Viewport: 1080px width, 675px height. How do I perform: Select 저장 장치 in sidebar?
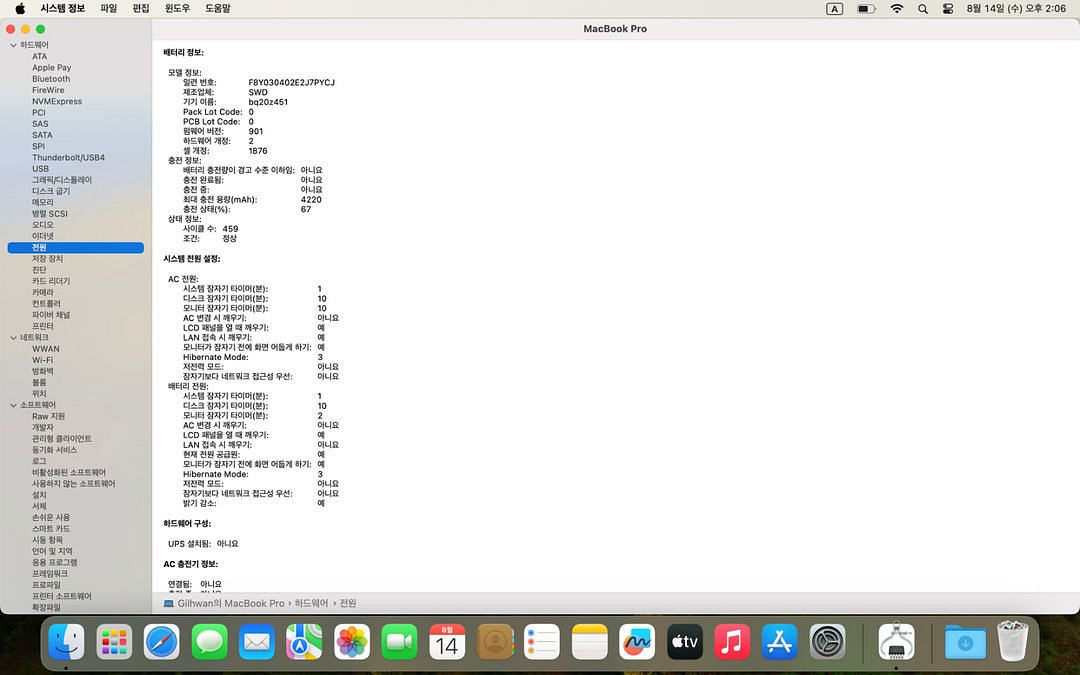click(x=48, y=259)
